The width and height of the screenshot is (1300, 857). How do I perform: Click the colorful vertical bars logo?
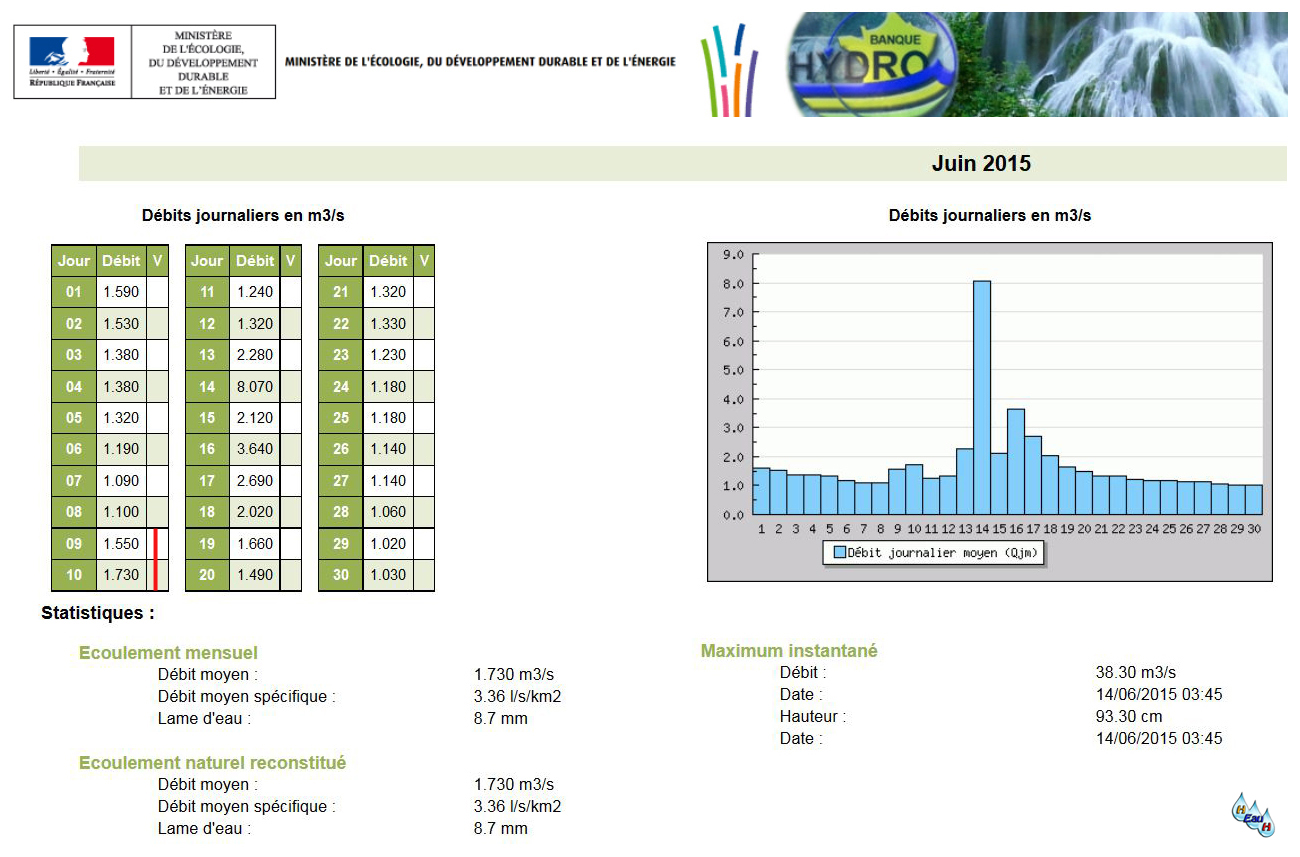point(729,69)
